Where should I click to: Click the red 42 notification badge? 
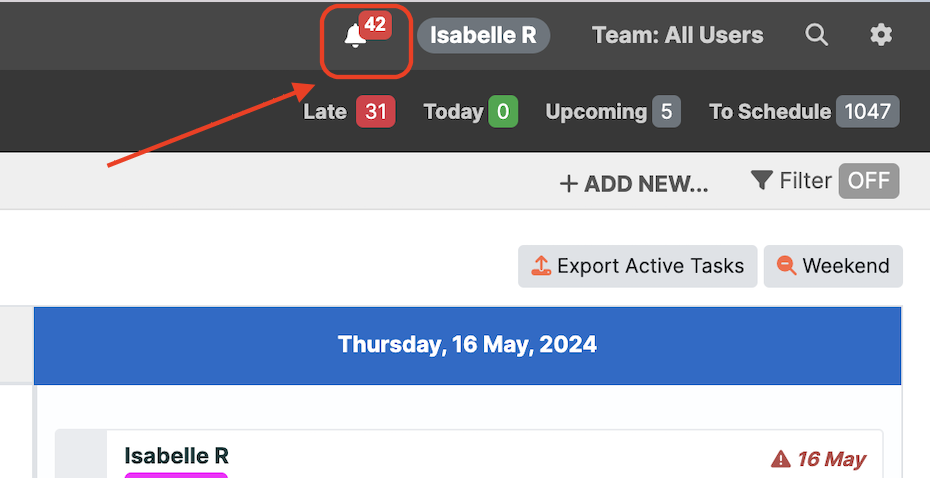coord(375,25)
